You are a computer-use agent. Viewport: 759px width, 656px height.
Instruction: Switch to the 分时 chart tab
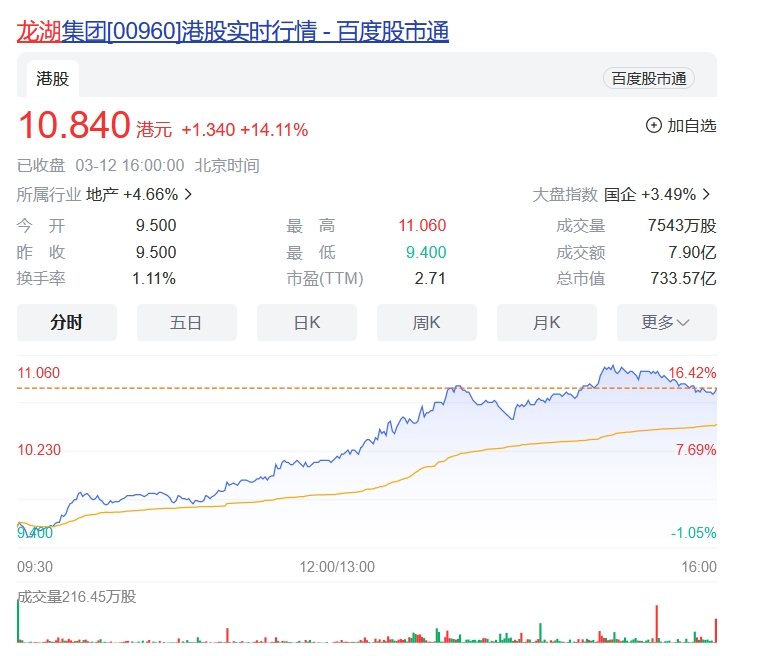coord(67,322)
